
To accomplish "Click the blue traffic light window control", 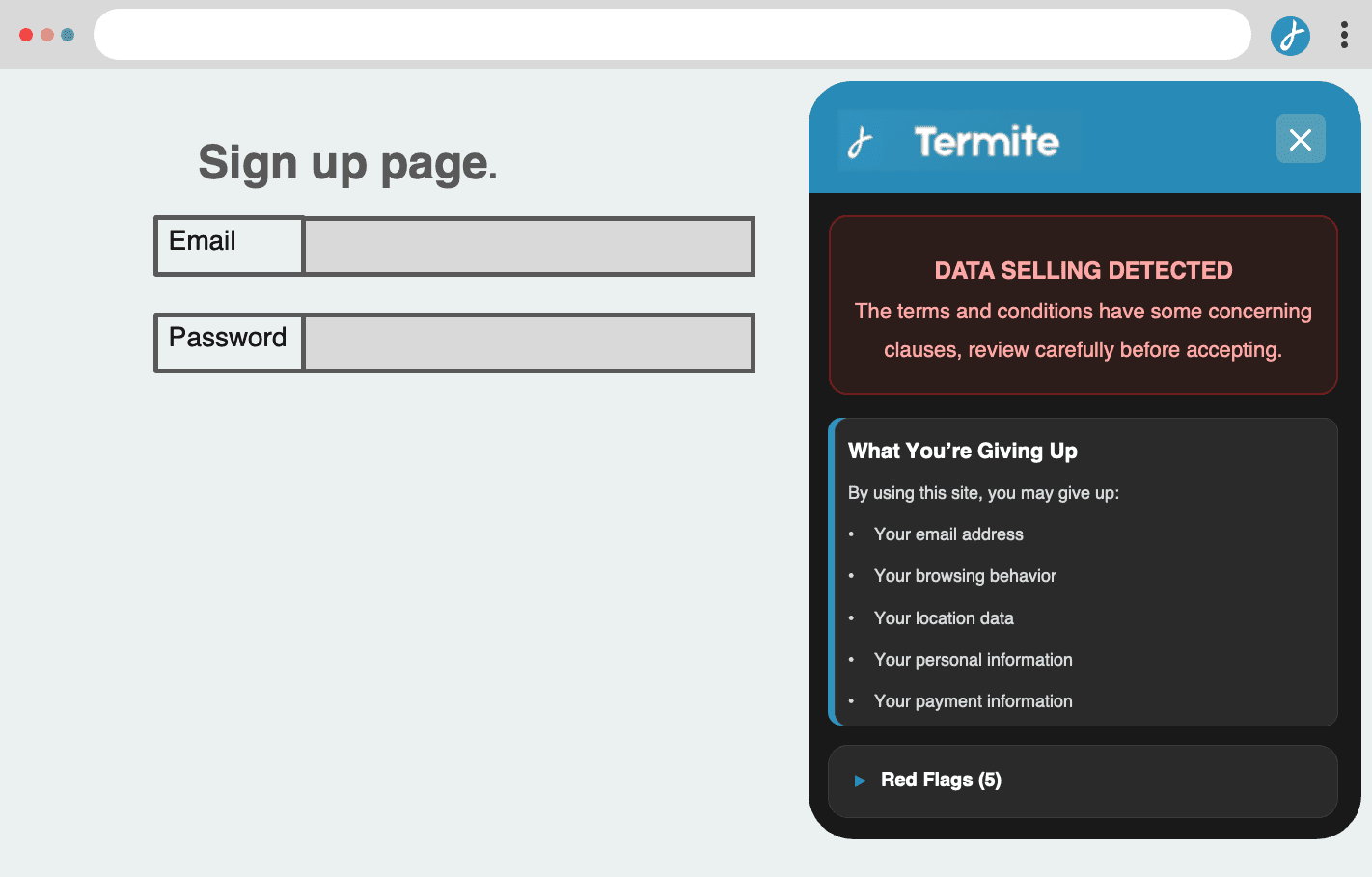I will click(67, 34).
